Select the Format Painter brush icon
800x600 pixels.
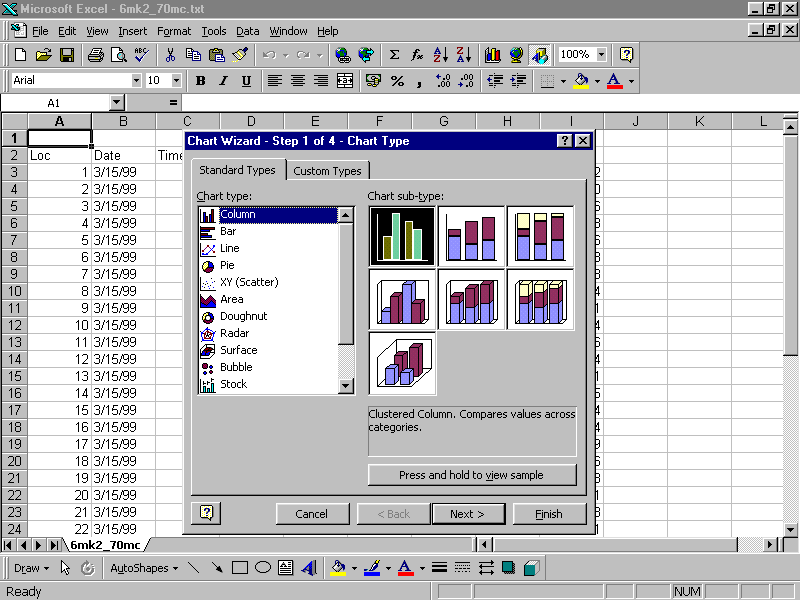point(240,55)
